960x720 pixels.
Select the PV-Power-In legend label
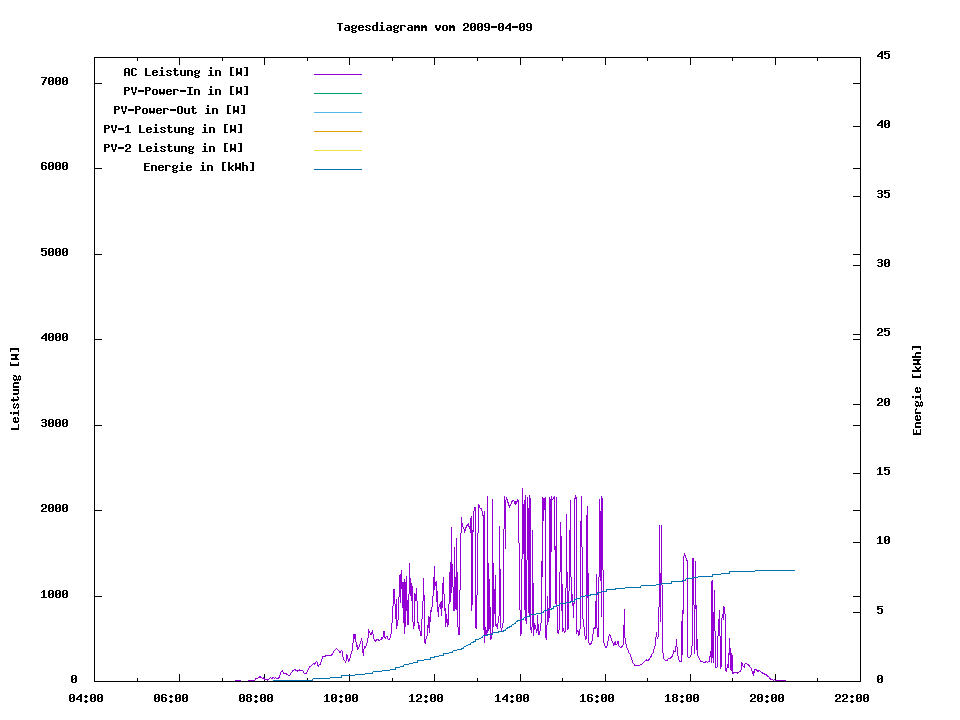(x=186, y=91)
